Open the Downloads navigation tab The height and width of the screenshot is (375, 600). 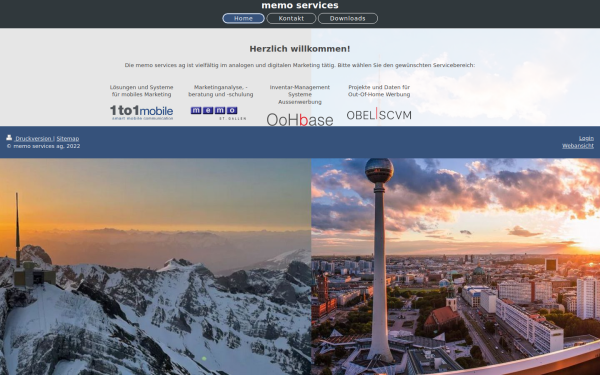point(348,18)
